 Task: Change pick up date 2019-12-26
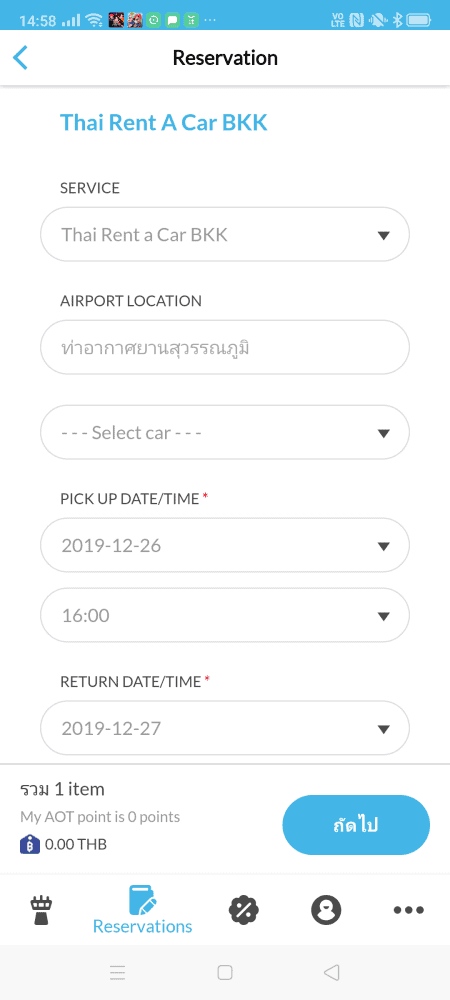225,545
